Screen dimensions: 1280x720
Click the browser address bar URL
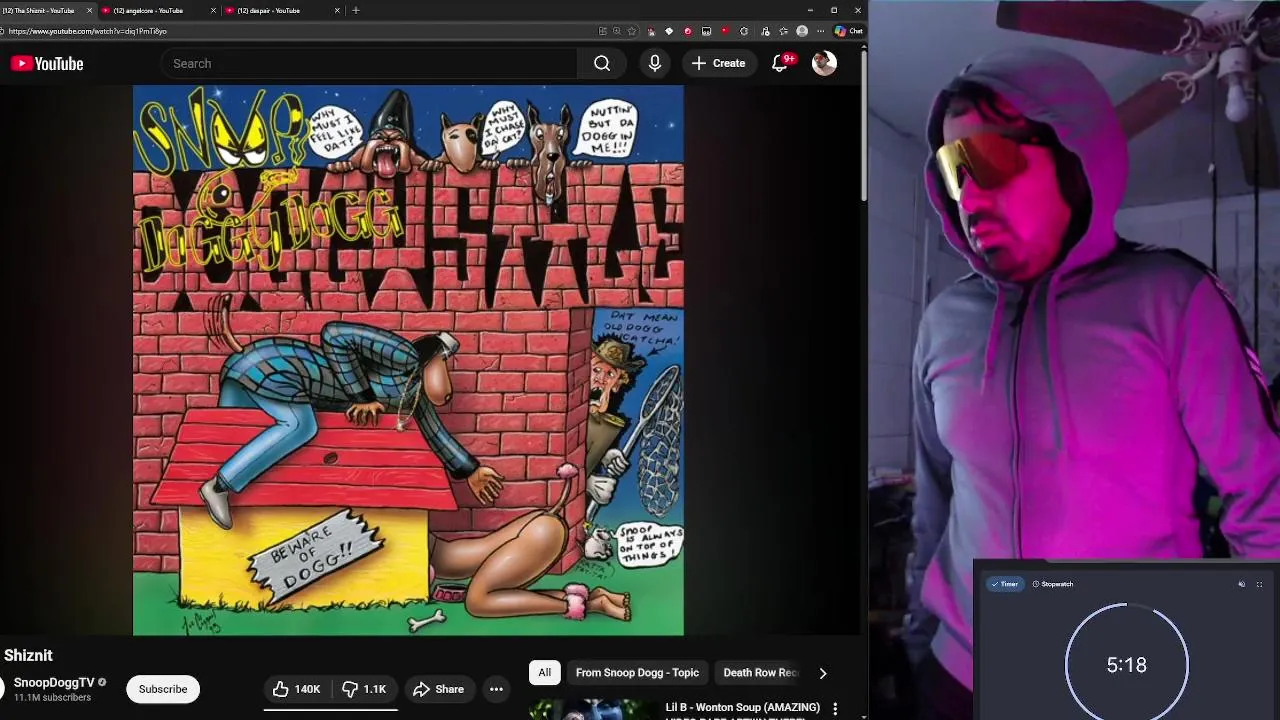click(88, 31)
